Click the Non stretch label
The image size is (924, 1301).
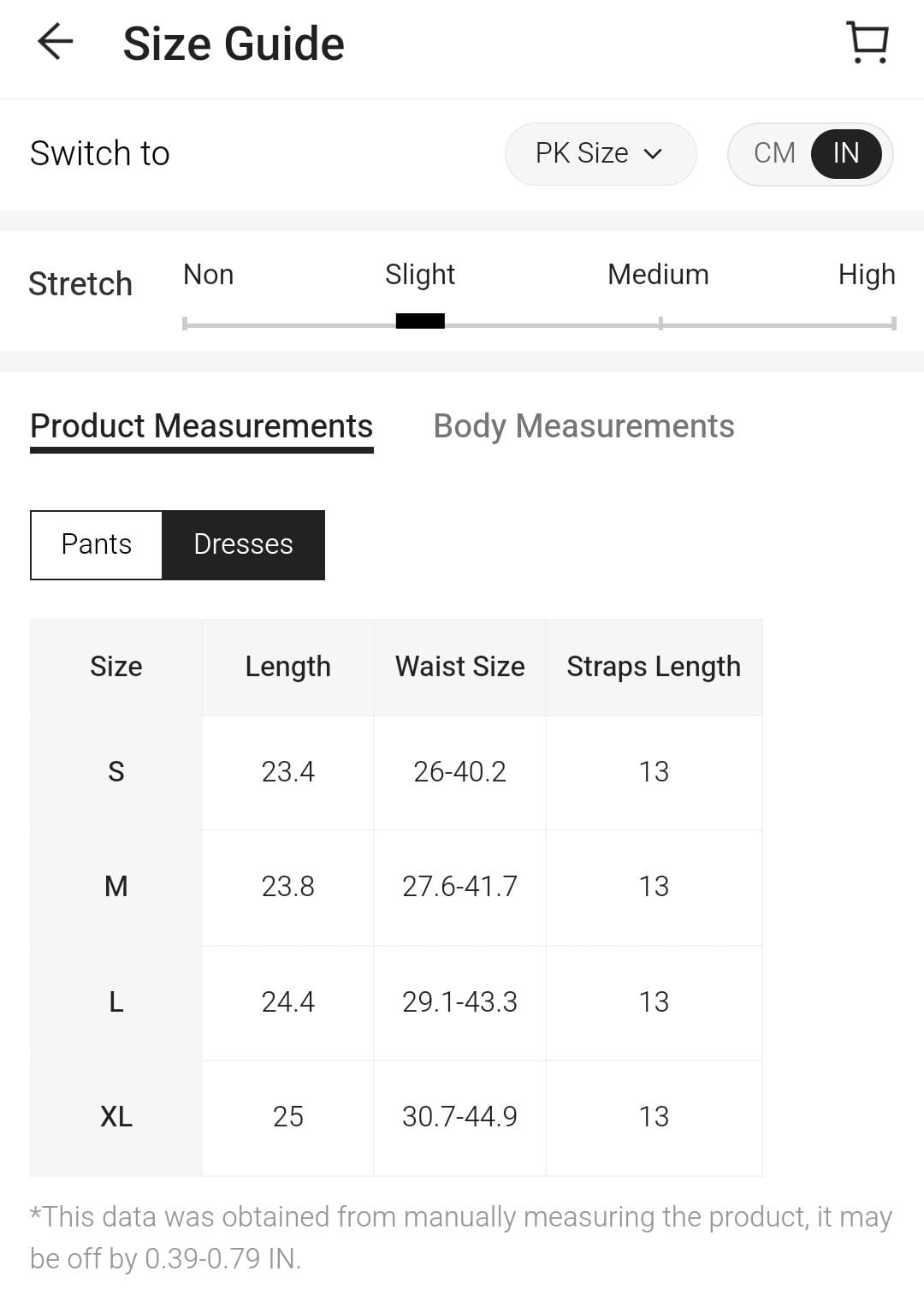coord(208,275)
